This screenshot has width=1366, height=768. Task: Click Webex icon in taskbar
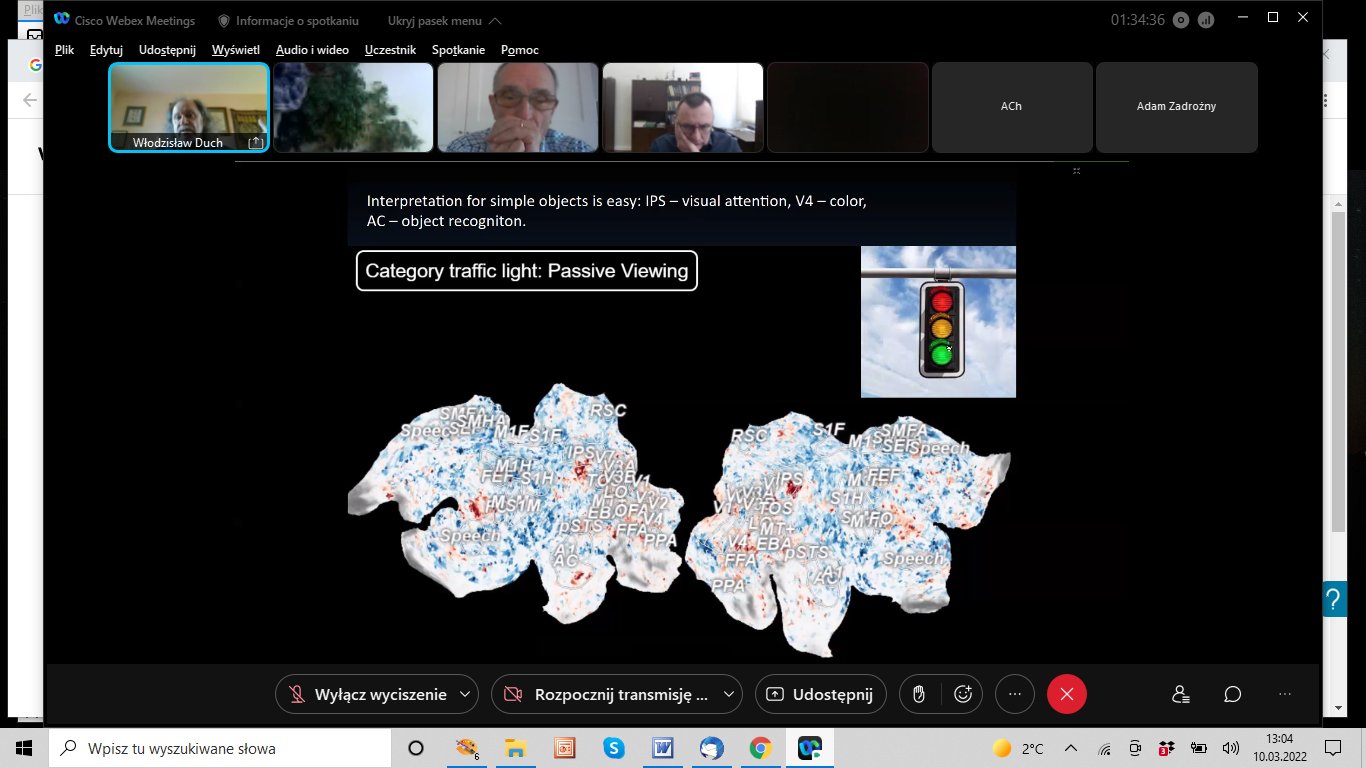(809, 748)
